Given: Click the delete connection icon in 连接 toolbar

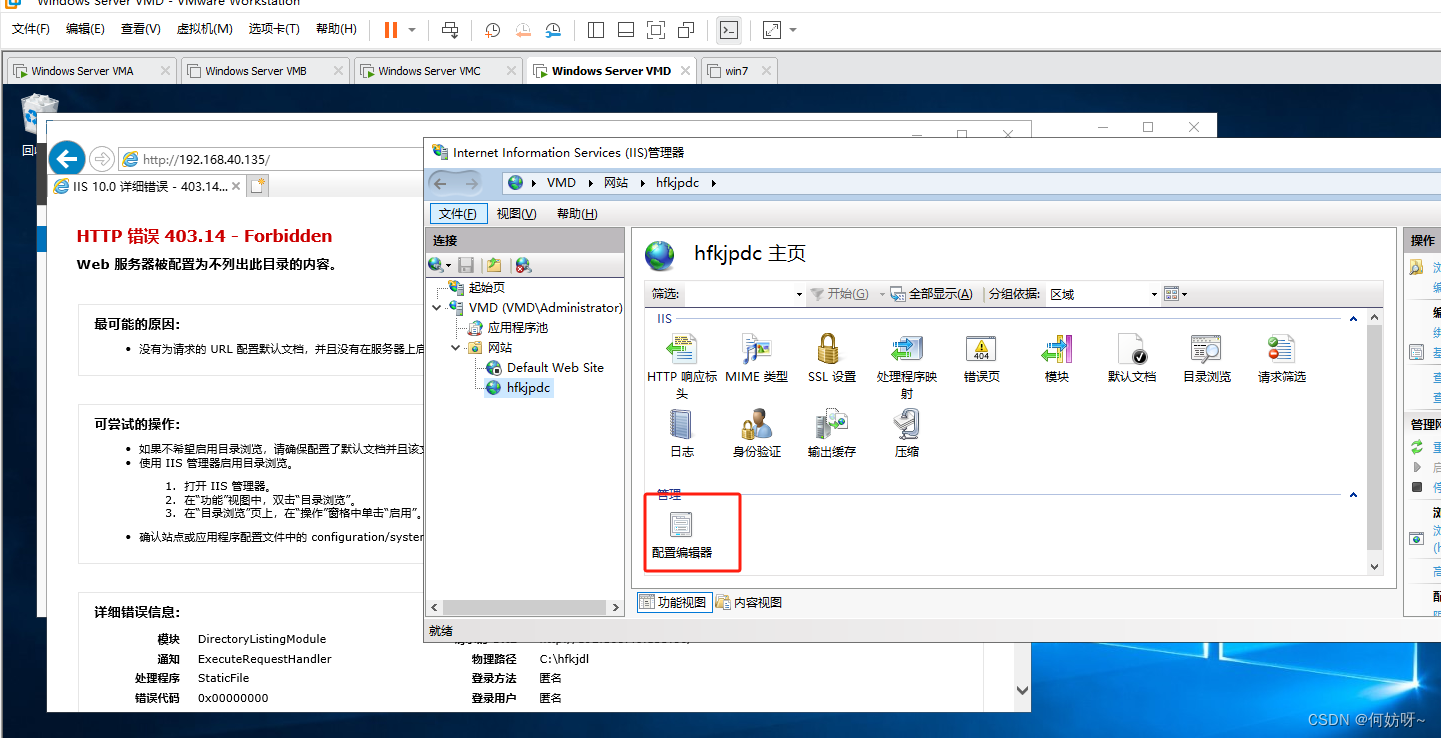Looking at the screenshot, I should point(522,265).
